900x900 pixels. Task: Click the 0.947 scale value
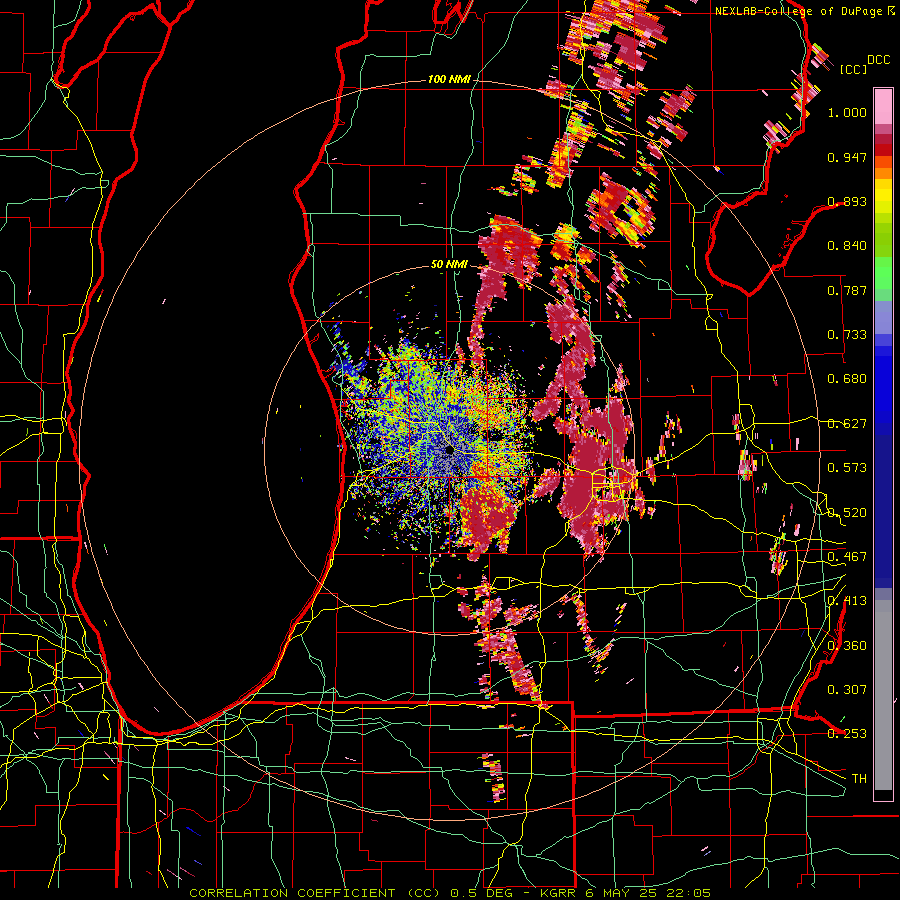click(847, 157)
